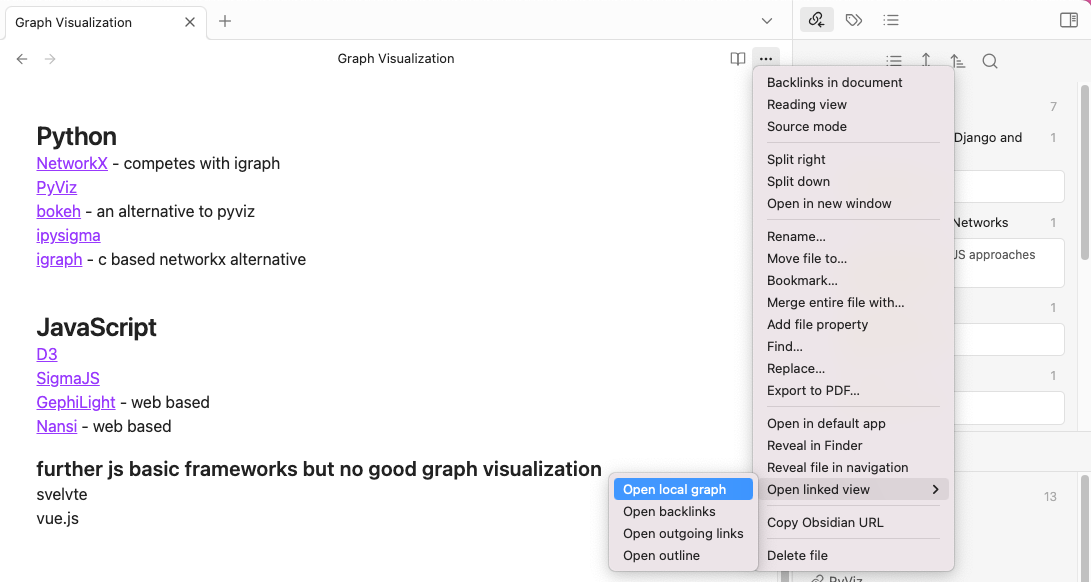Open the tags panel icon

click(x=854, y=20)
